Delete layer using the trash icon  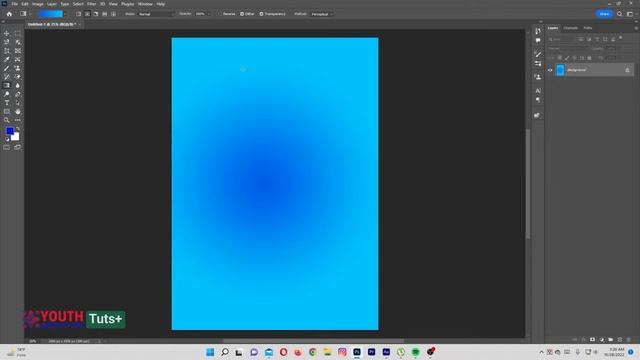(x=629, y=340)
